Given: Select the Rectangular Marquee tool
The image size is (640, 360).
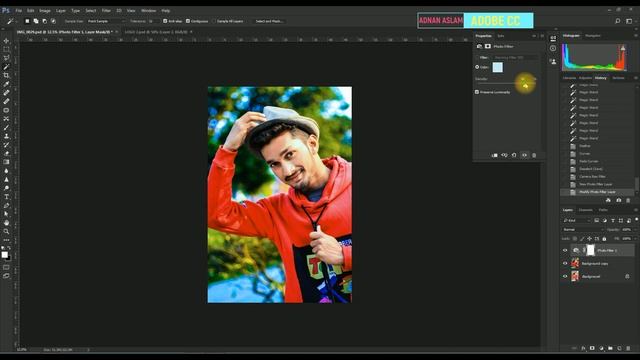Looking at the screenshot, I should tap(6, 49).
